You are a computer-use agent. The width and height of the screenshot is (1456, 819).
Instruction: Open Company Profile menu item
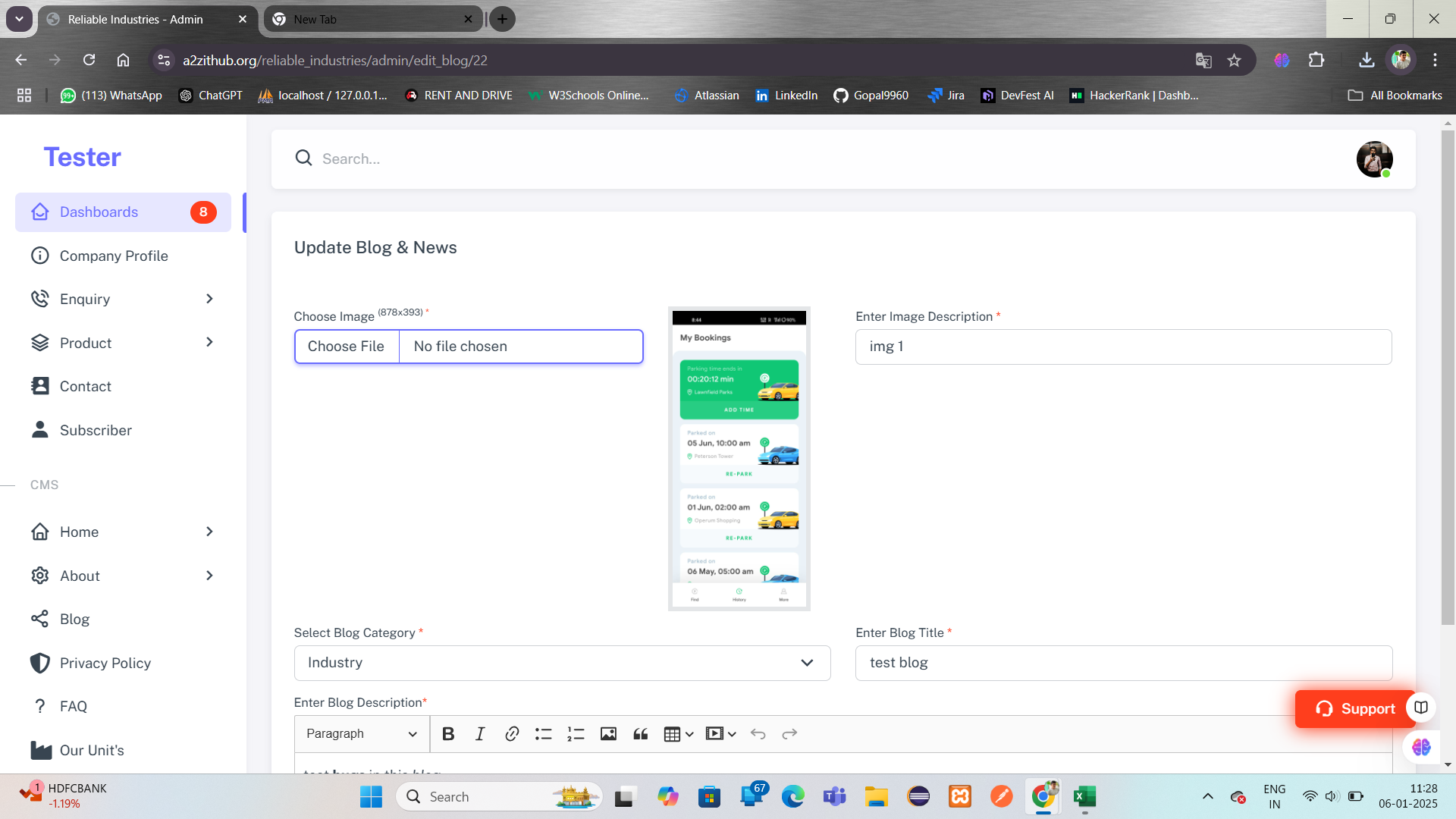(x=114, y=256)
